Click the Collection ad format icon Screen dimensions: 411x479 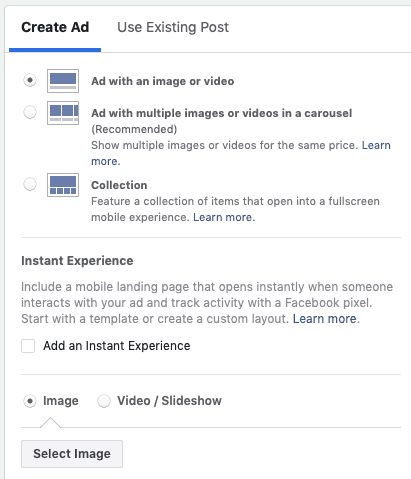tap(63, 185)
